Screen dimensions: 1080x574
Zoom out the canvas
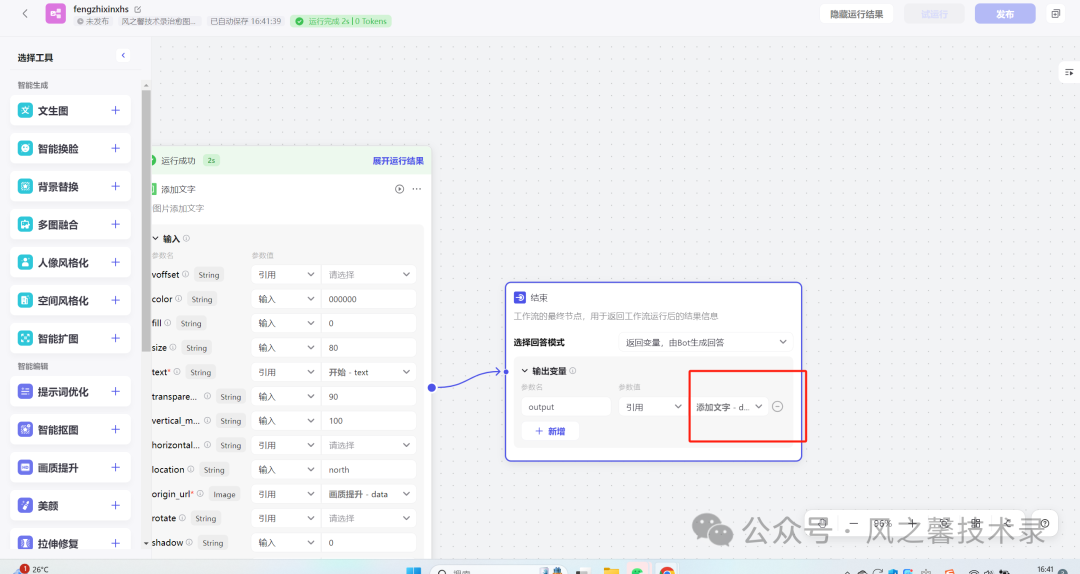pyautogui.click(x=853, y=523)
